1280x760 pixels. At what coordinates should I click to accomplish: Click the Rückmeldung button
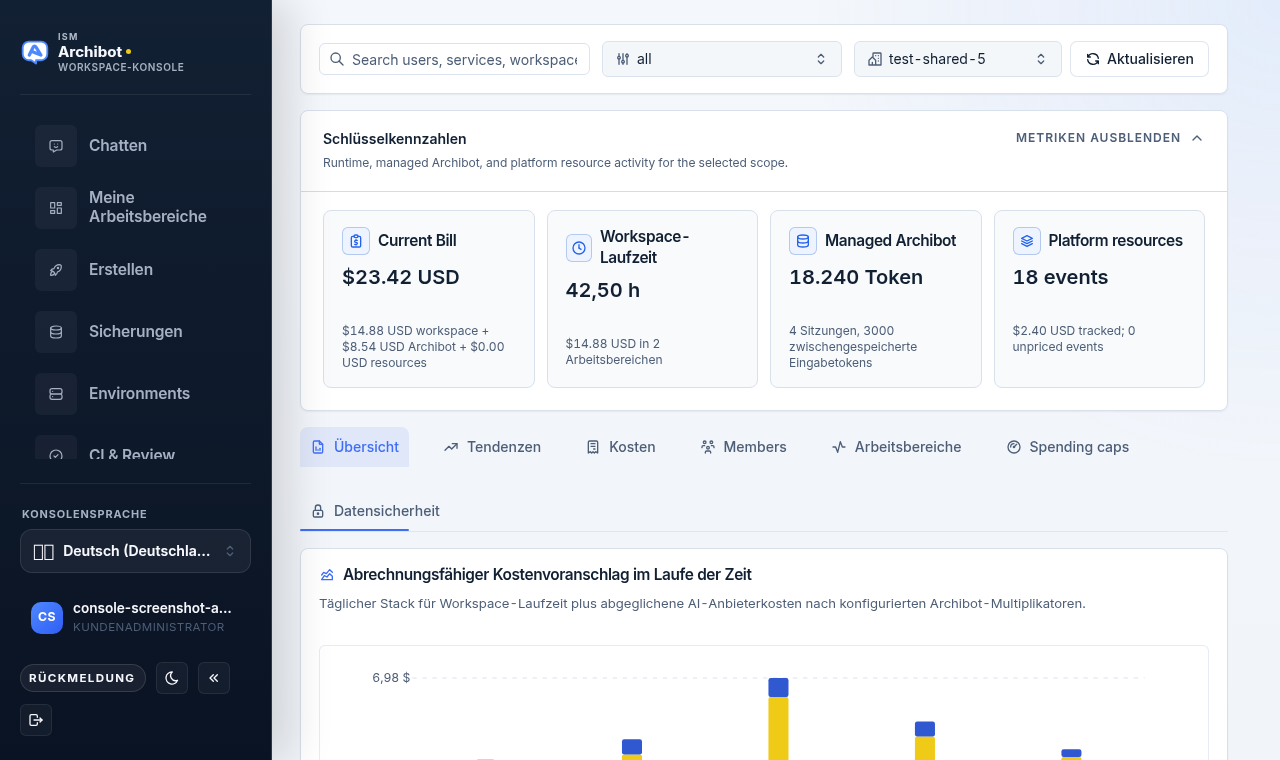click(82, 678)
